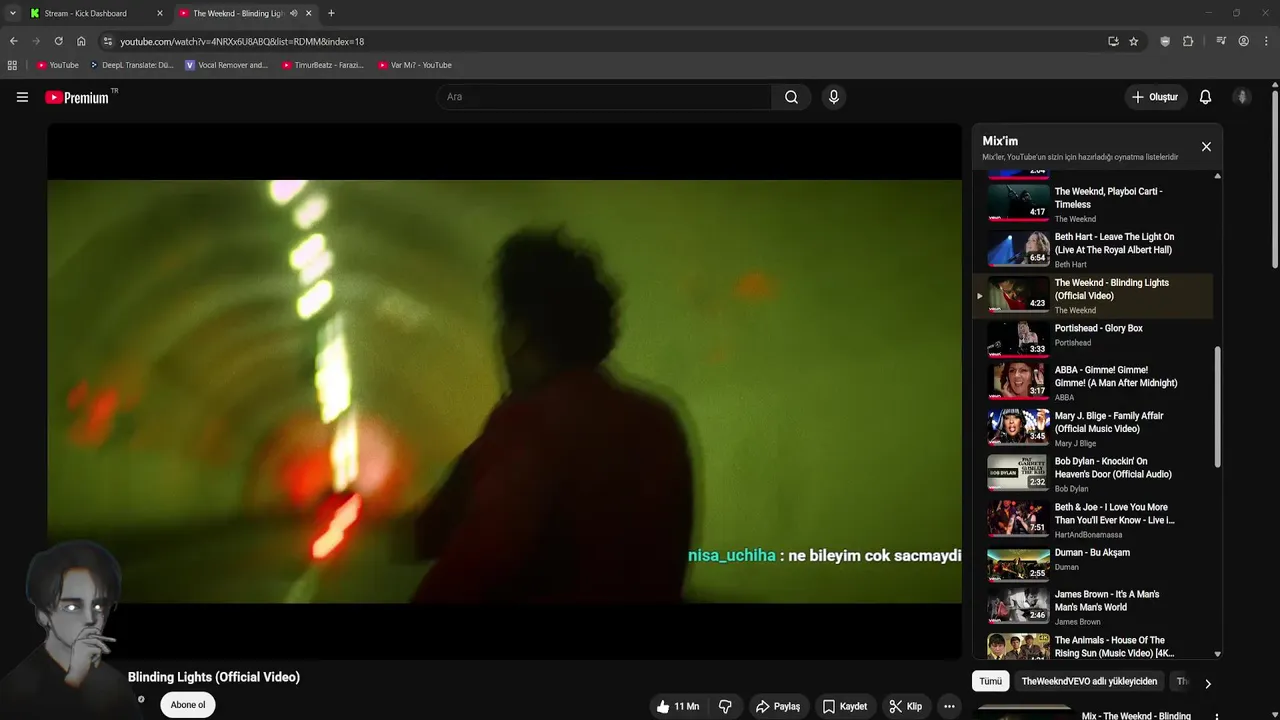Create a clip with Klip button
The width and height of the screenshot is (1280, 720).
tap(906, 706)
